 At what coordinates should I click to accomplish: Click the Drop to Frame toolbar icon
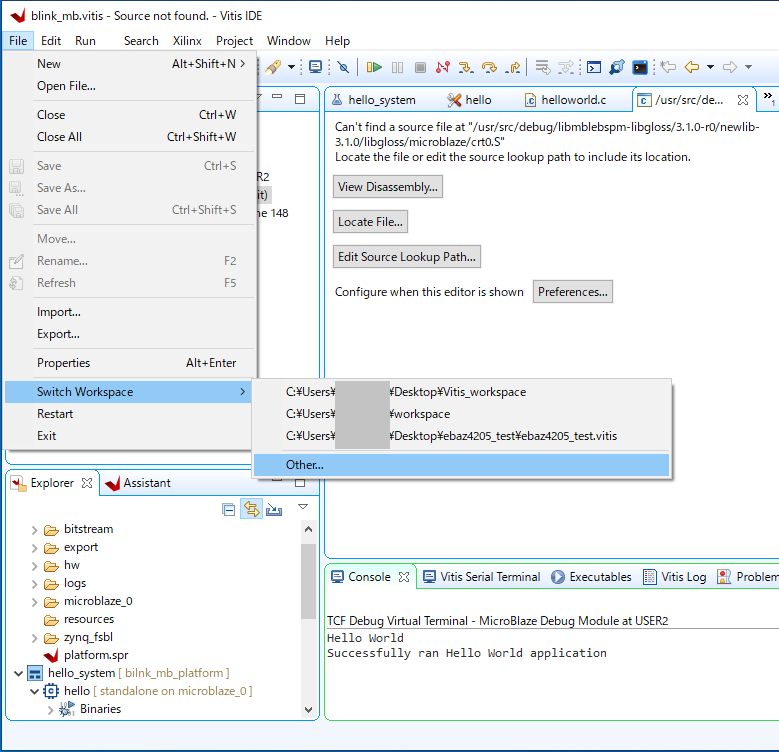[543, 67]
